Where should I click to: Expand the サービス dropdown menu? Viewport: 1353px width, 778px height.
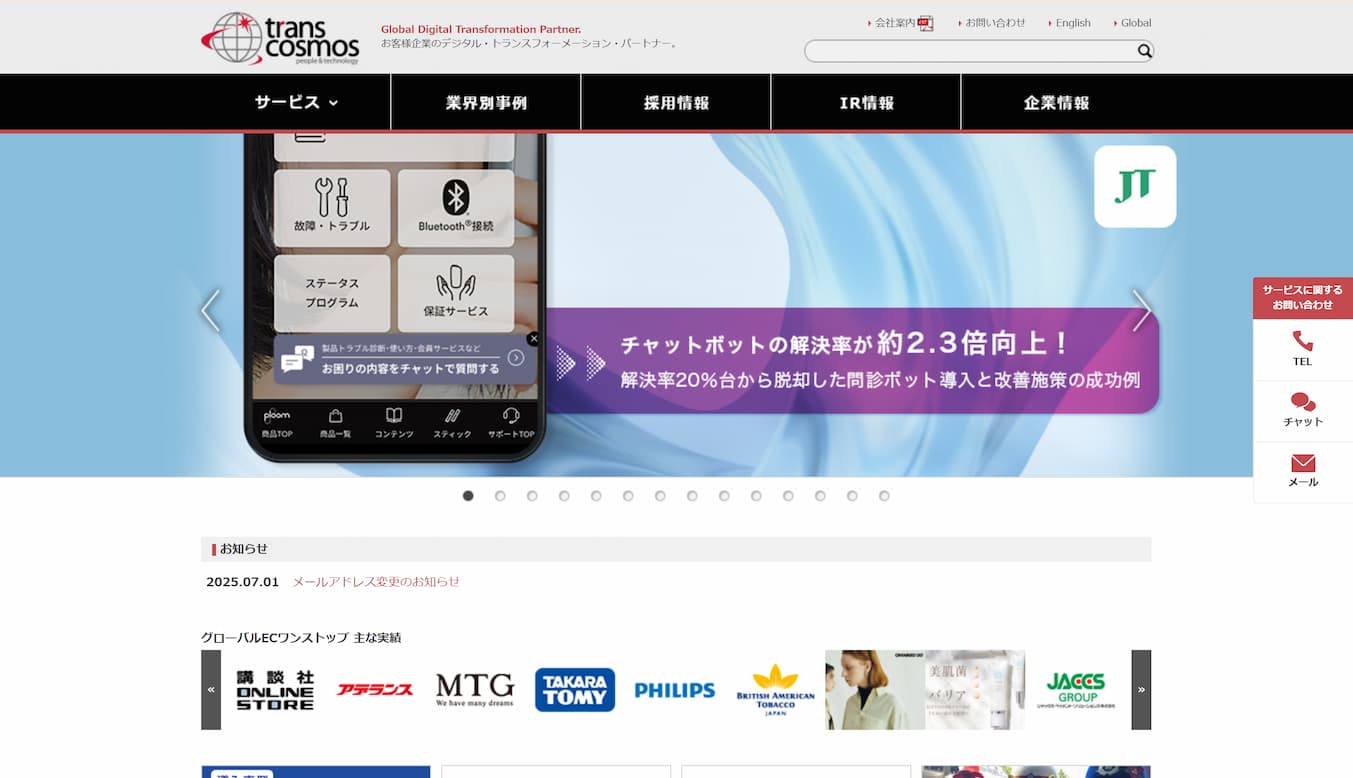pos(296,102)
